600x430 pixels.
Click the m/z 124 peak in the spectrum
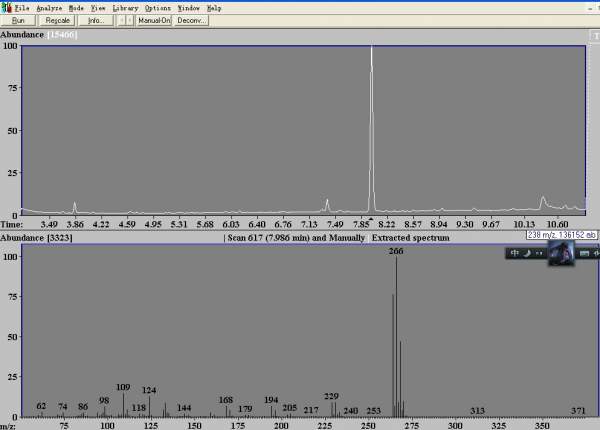149,406
